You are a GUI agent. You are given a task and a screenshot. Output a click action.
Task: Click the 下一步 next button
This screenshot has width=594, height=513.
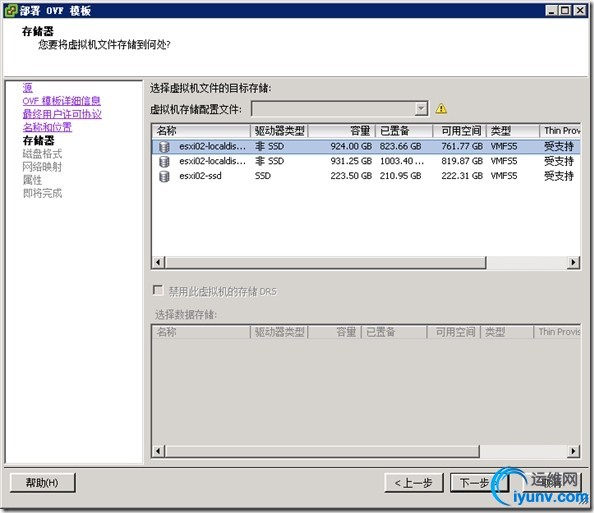pos(479,483)
